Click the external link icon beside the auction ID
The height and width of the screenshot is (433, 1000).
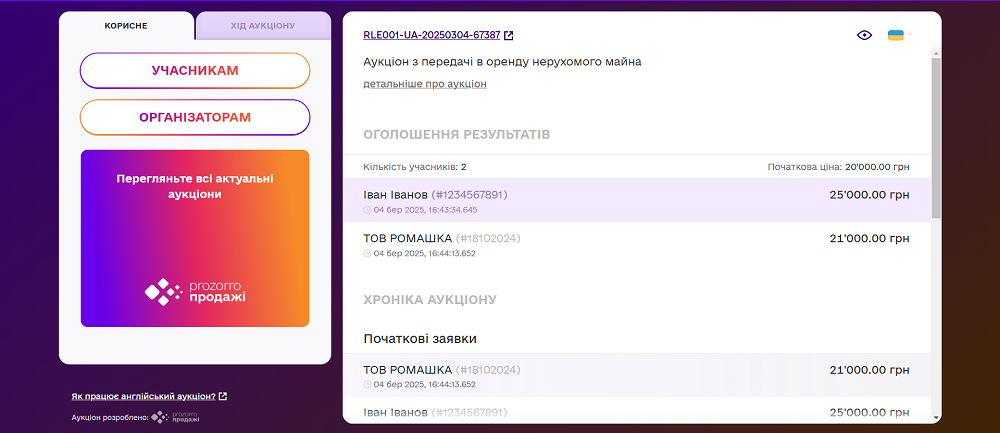click(x=509, y=36)
